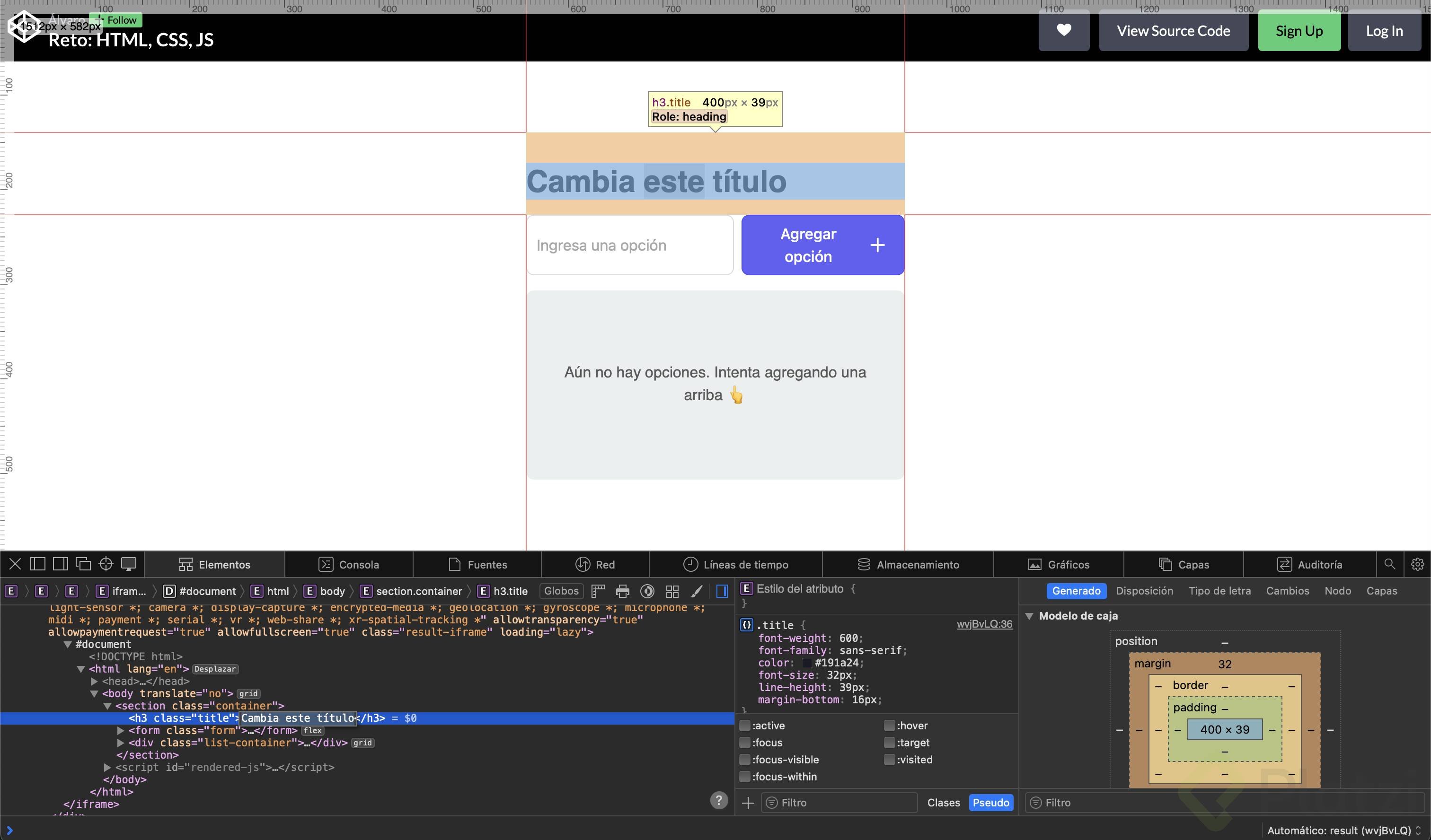
Task: Enable the paint flashing brush icon
Action: tap(697, 591)
